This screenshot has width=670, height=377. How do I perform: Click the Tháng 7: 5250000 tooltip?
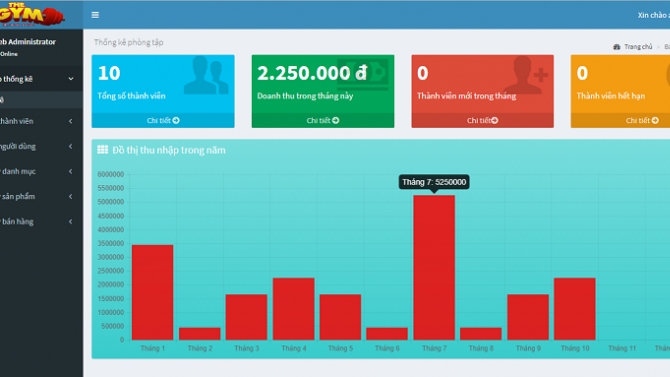coord(434,182)
